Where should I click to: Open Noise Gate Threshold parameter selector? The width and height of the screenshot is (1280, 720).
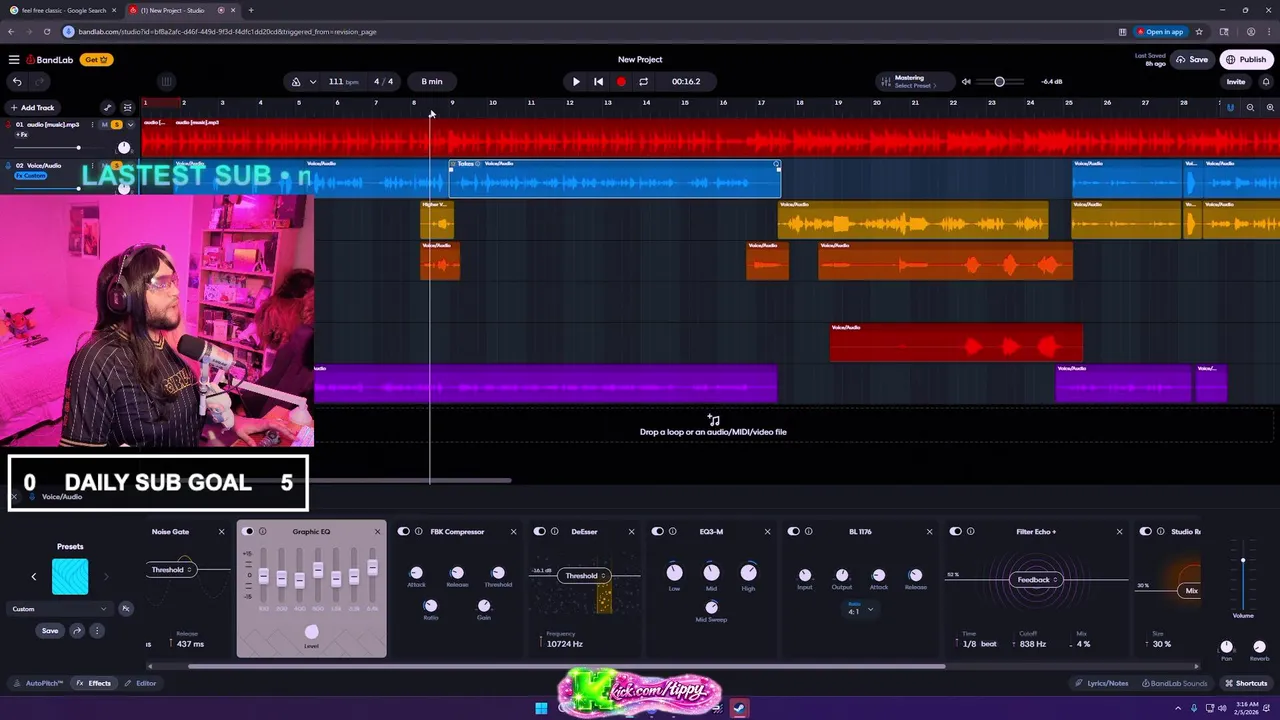tap(171, 570)
